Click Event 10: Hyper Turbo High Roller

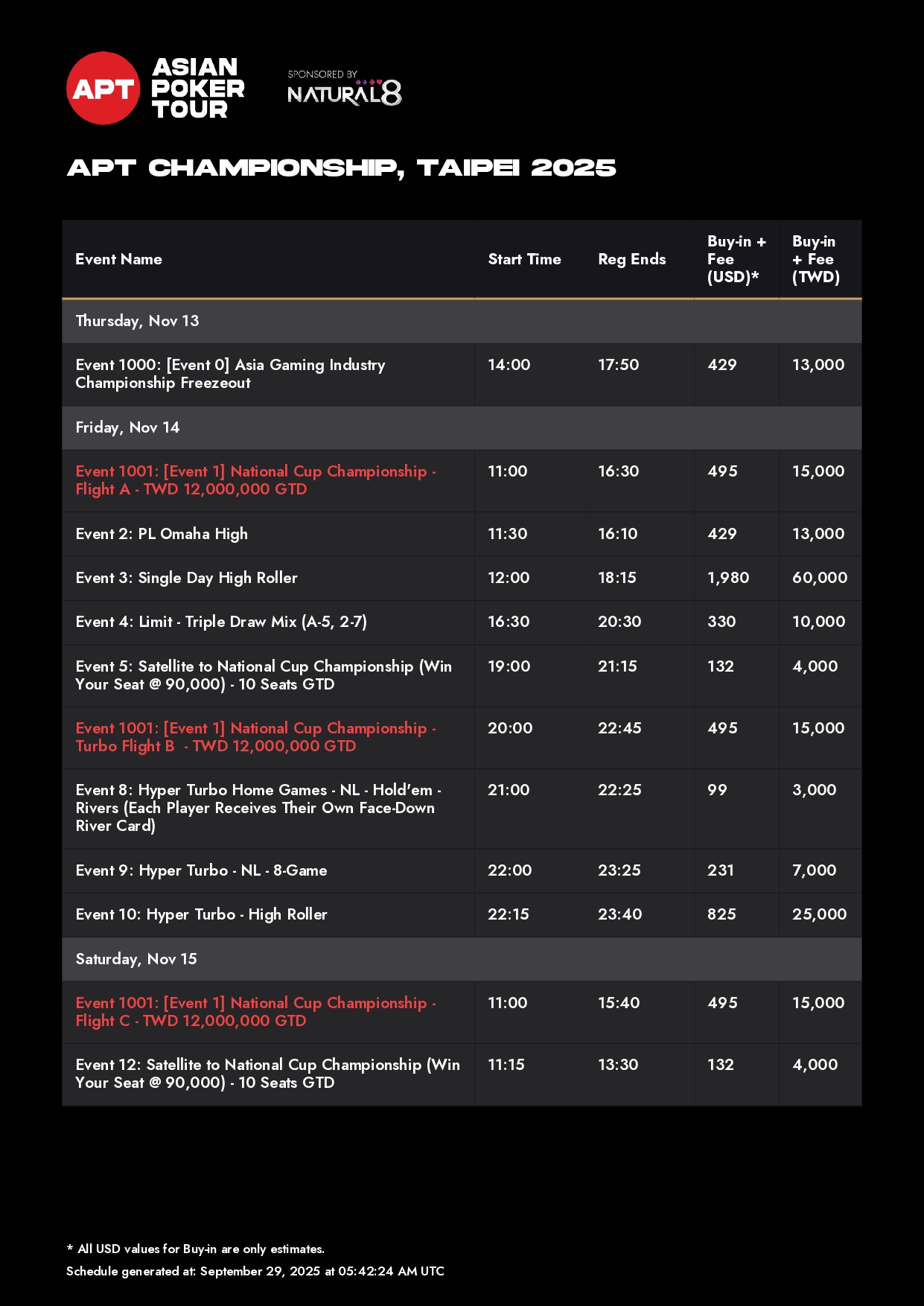pyautogui.click(x=201, y=914)
